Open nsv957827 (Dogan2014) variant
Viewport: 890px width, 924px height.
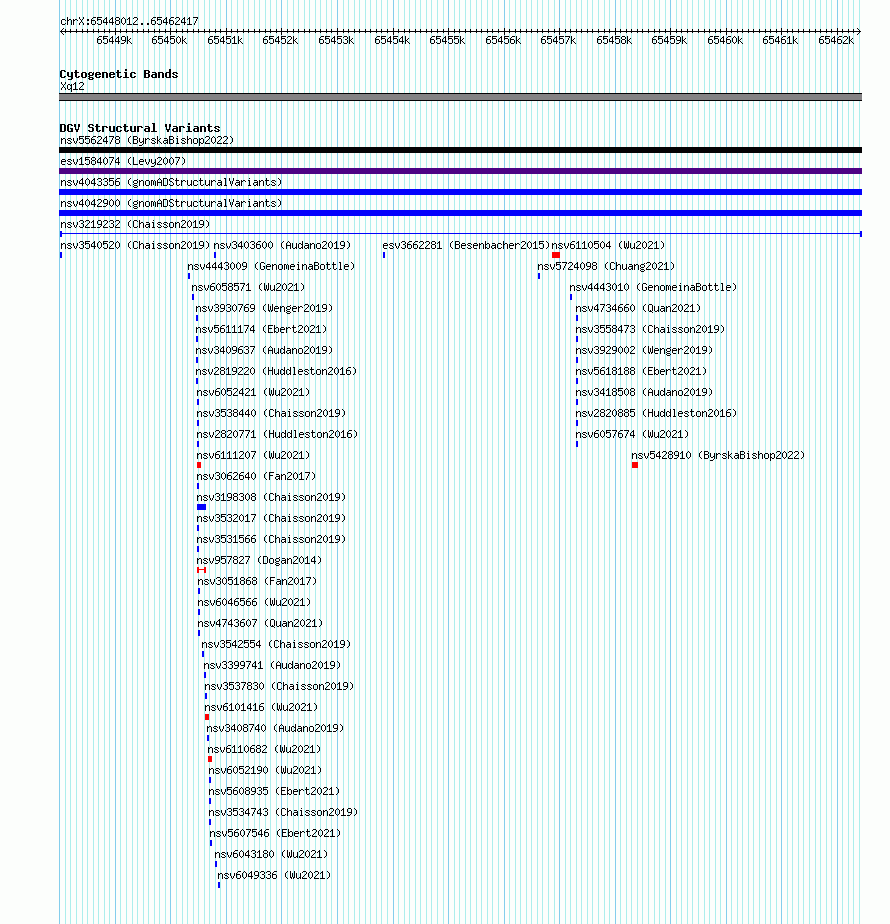coord(259,560)
